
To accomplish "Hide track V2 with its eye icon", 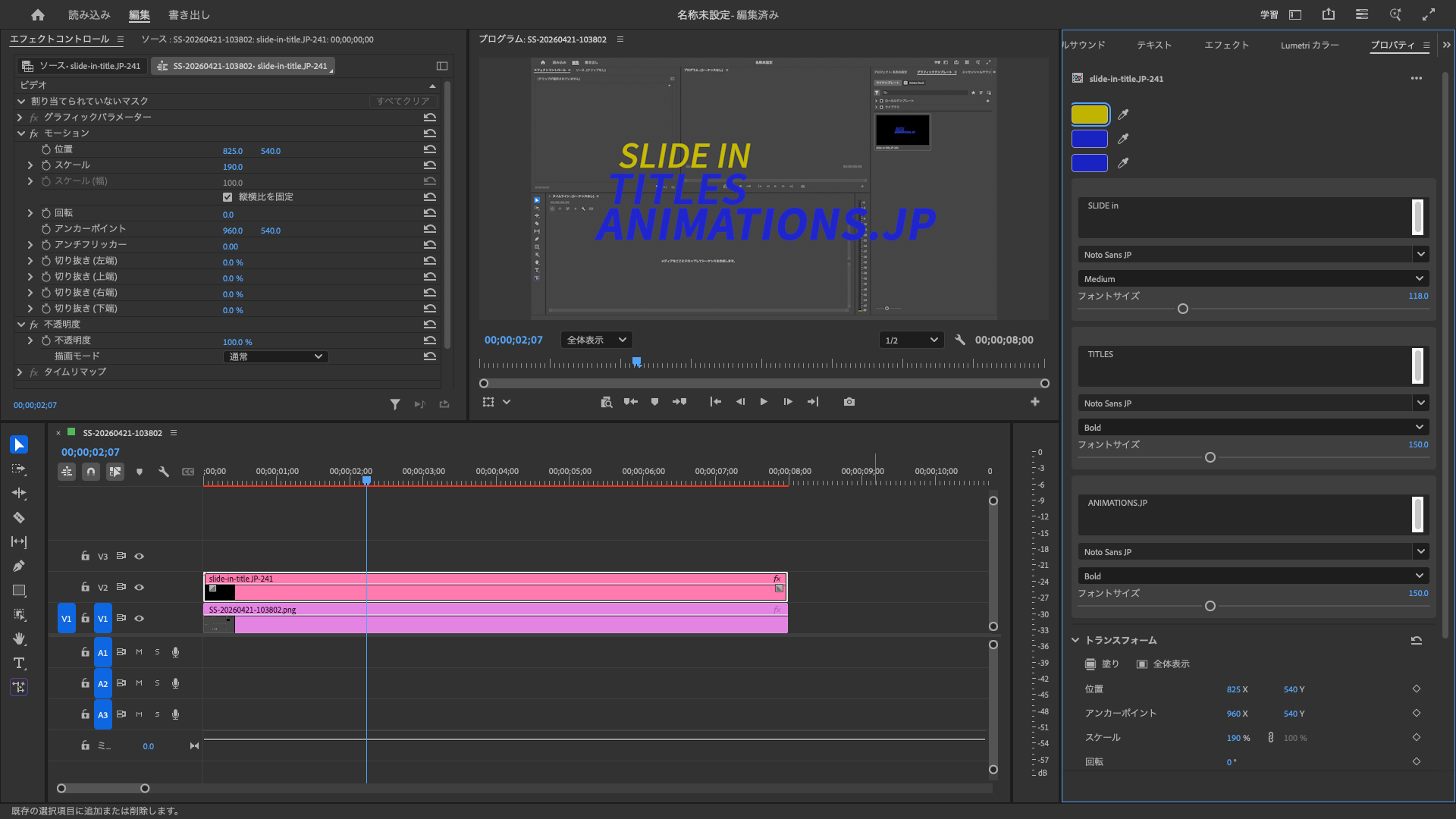I will (x=140, y=588).
